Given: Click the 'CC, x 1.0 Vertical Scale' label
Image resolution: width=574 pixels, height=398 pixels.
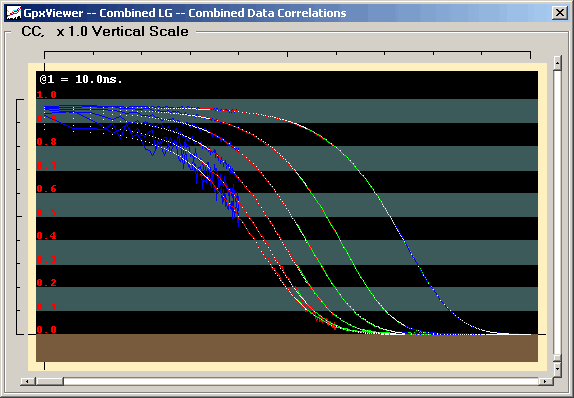Looking at the screenshot, I should [105, 31].
